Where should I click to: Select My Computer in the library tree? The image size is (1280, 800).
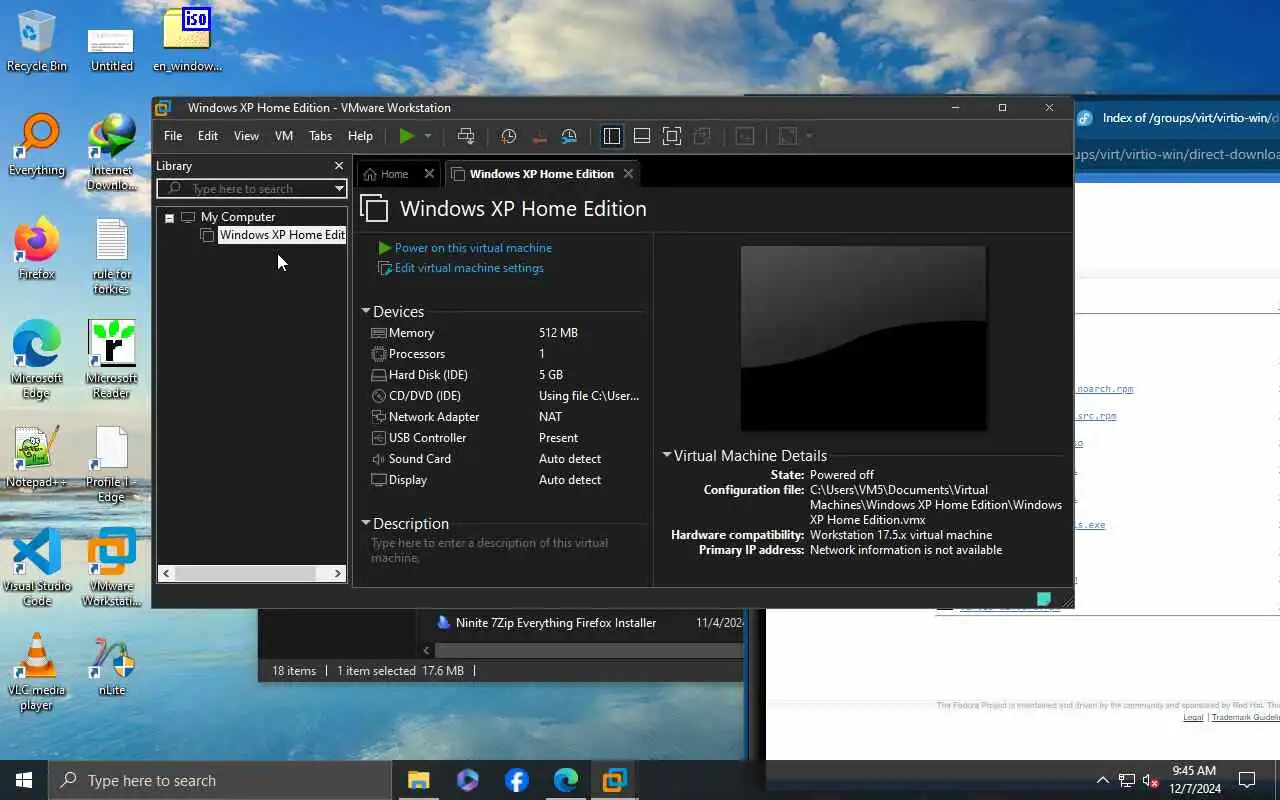pos(238,217)
